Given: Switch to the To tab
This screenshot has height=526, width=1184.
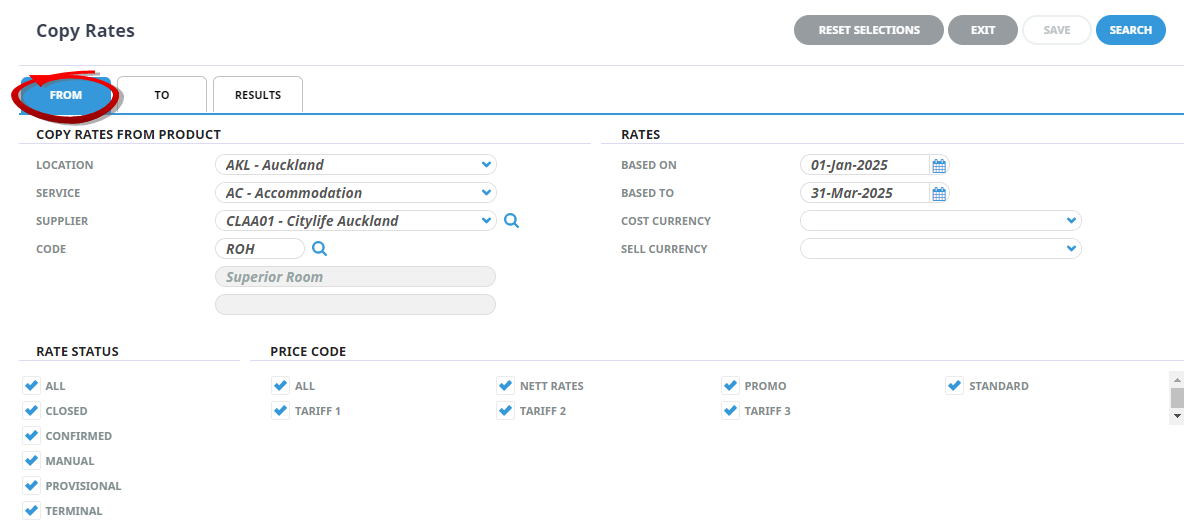Looking at the screenshot, I should click(162, 95).
